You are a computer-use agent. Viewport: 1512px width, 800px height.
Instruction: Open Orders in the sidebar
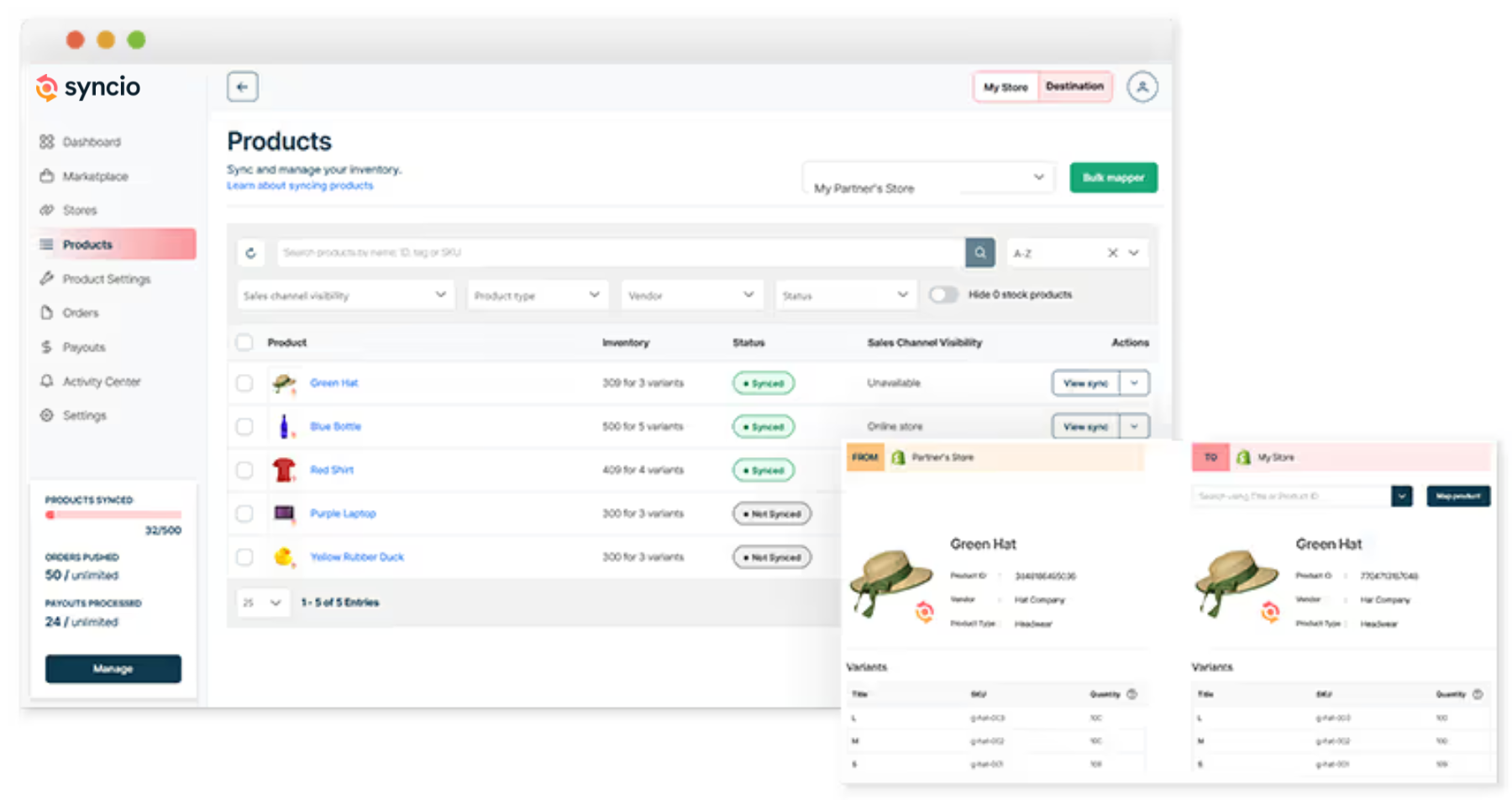click(x=81, y=313)
